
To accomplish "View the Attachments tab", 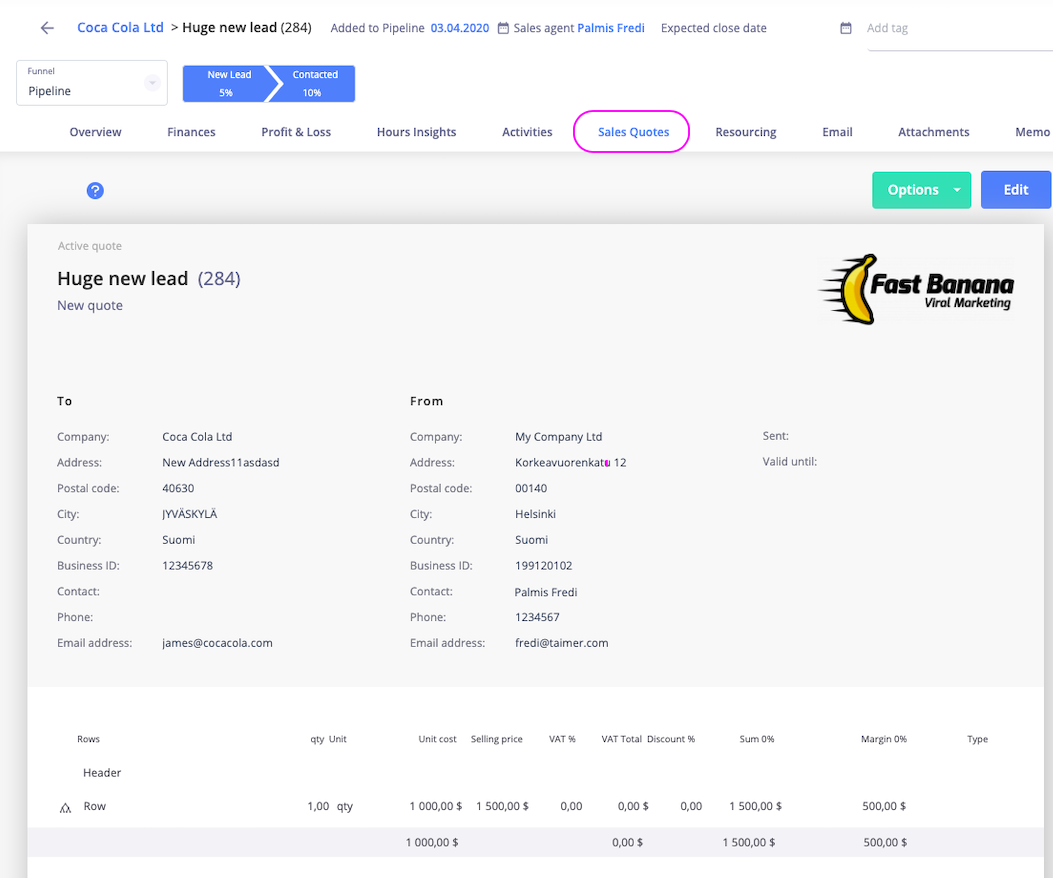I will tap(933, 132).
